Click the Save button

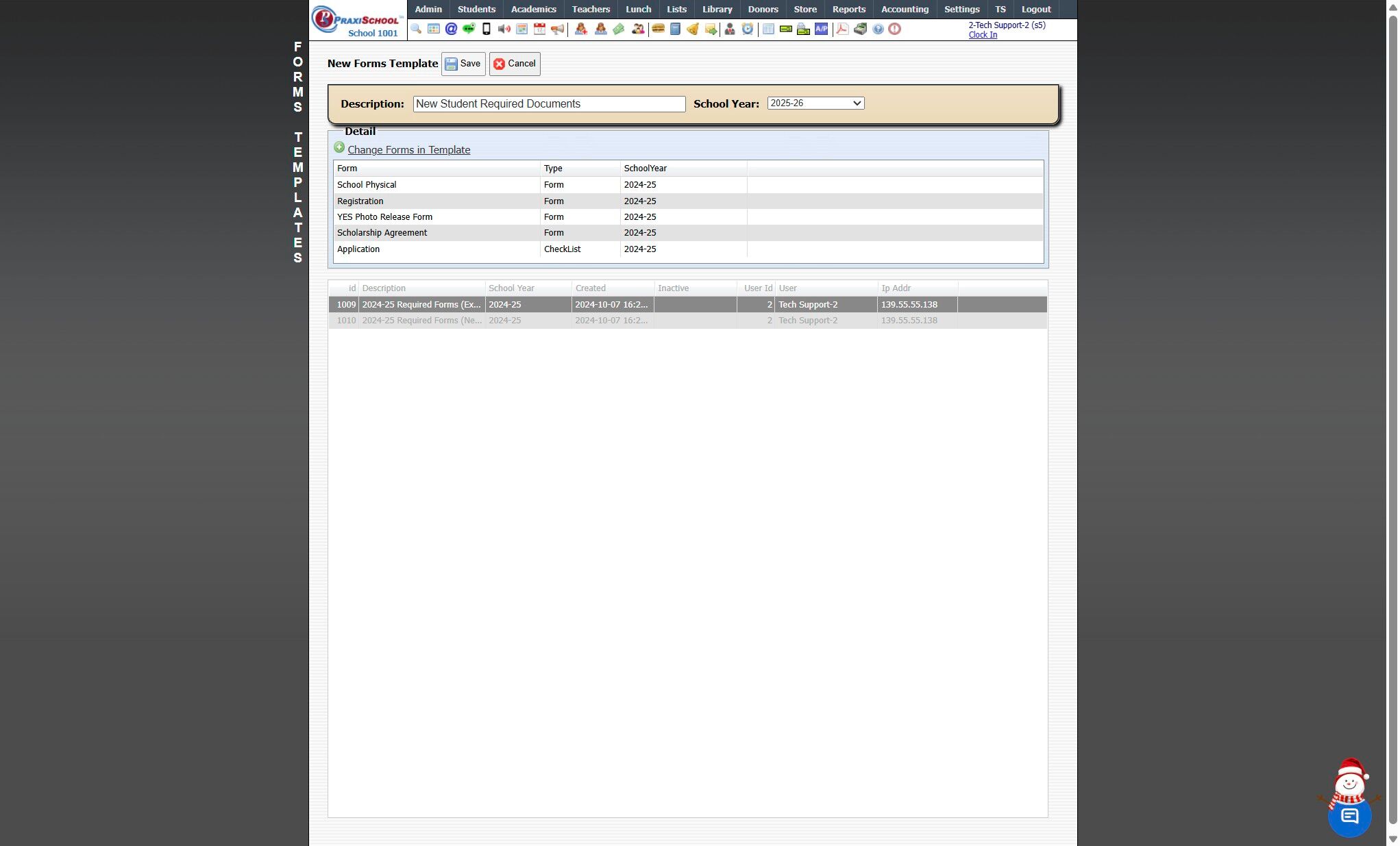pos(463,64)
